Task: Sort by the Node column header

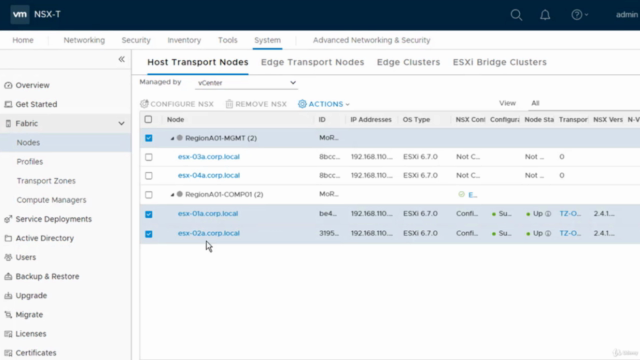Action: coord(176,120)
